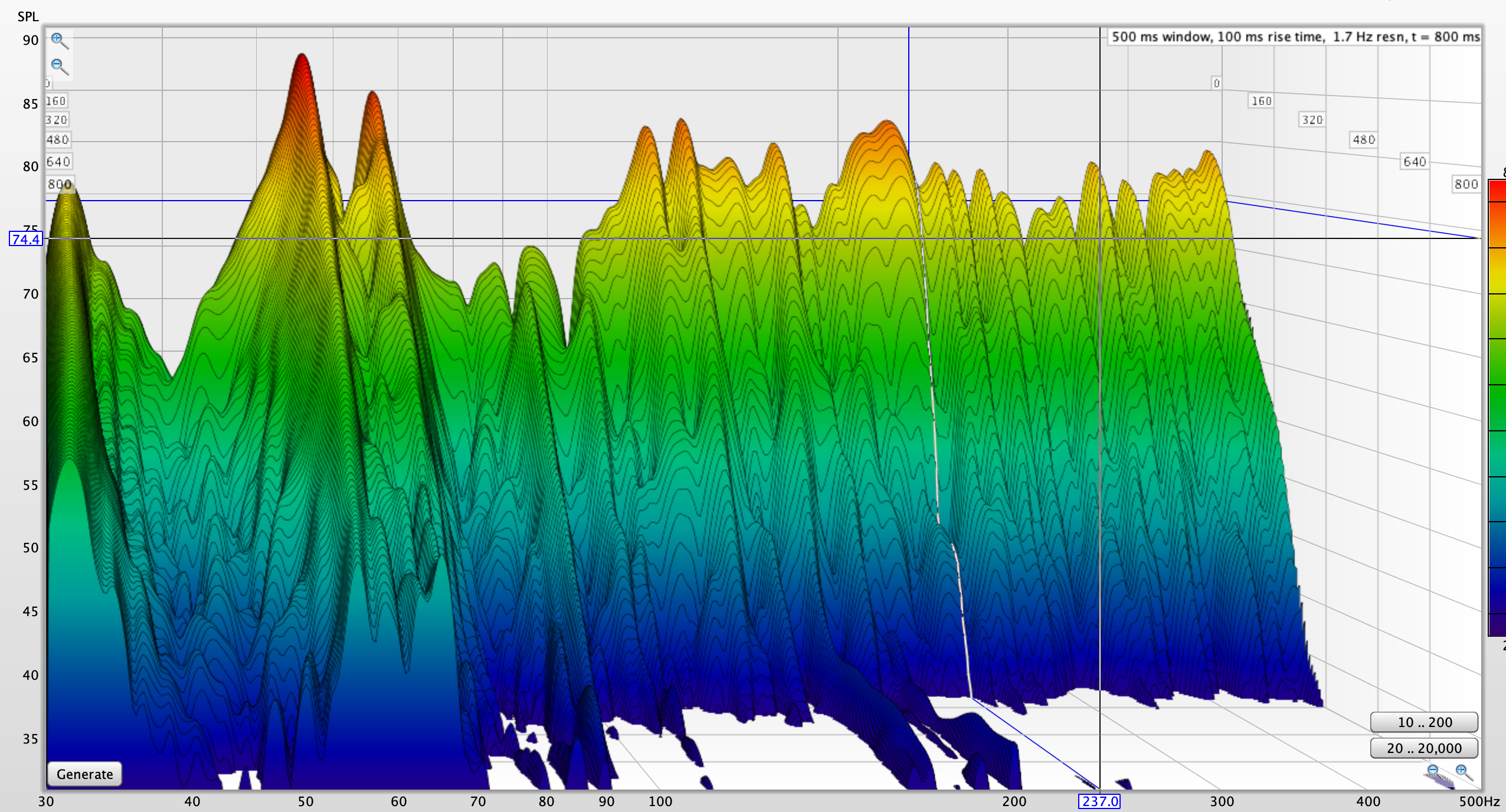Click the 480 time label on the left time axis

(58, 140)
